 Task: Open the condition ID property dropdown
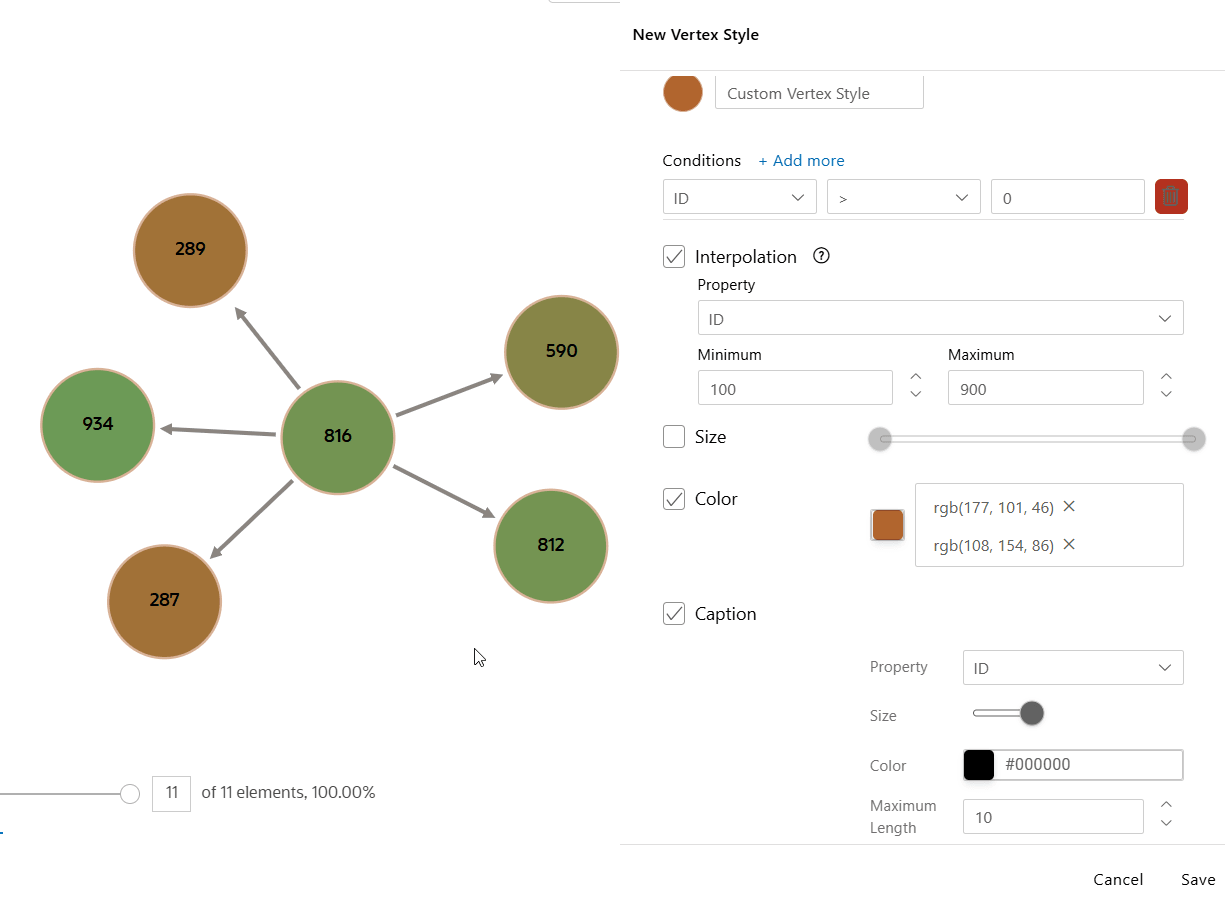pos(740,197)
